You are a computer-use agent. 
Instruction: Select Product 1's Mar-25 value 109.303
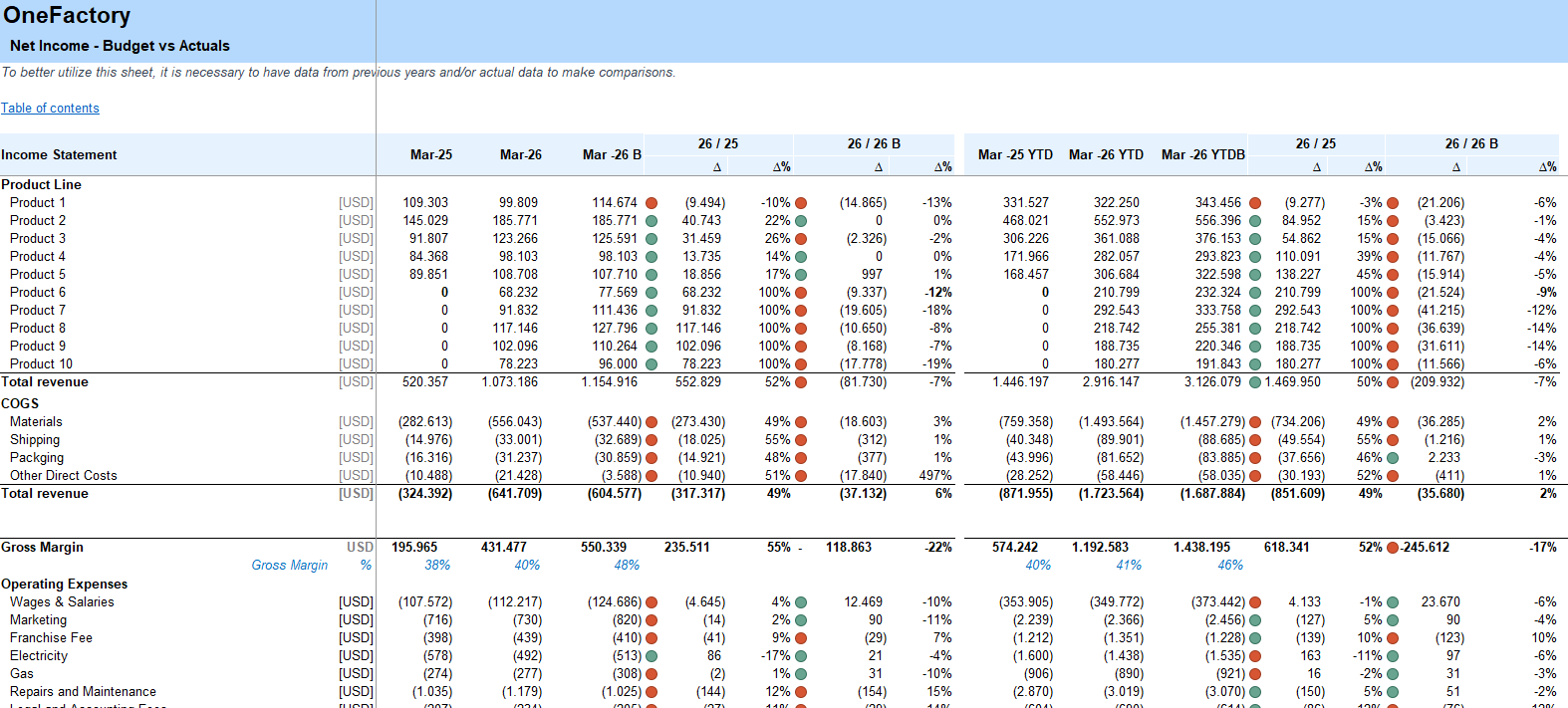(425, 203)
